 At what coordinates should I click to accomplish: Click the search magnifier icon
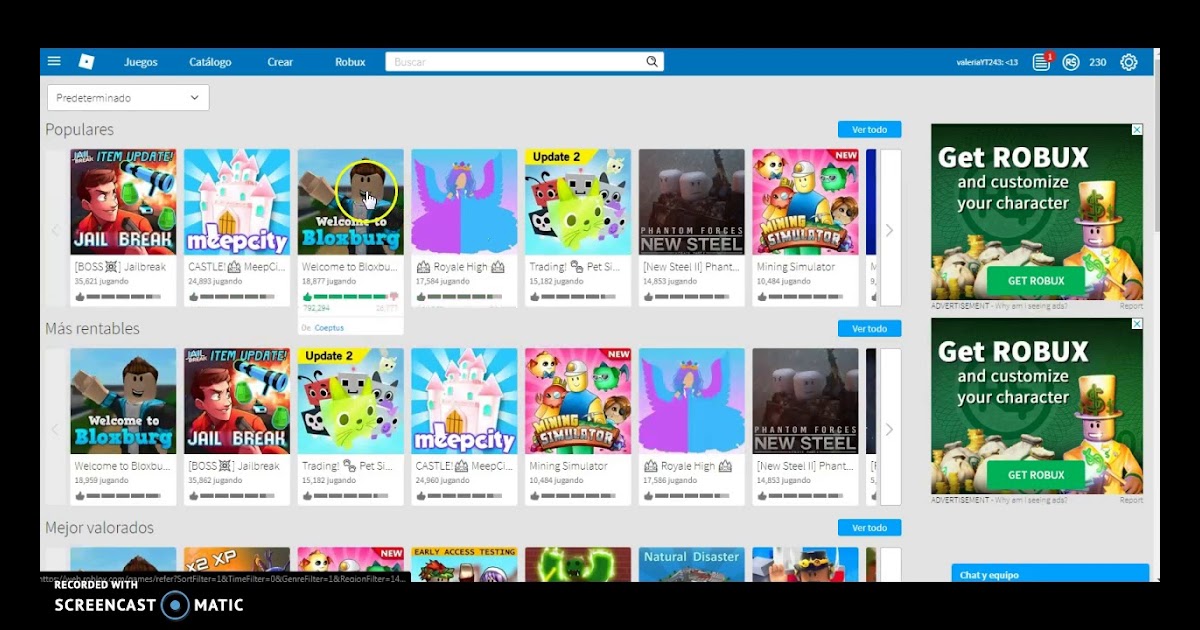click(652, 62)
